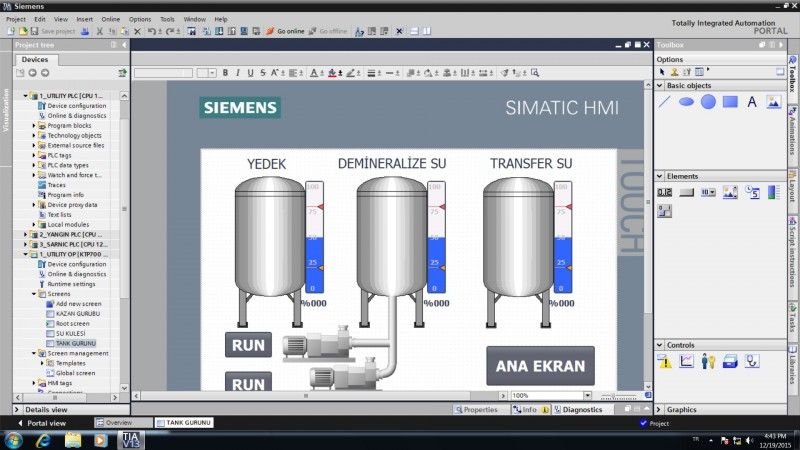The height and width of the screenshot is (450, 800).
Task: Select the Graphic view object
Action: (773, 102)
